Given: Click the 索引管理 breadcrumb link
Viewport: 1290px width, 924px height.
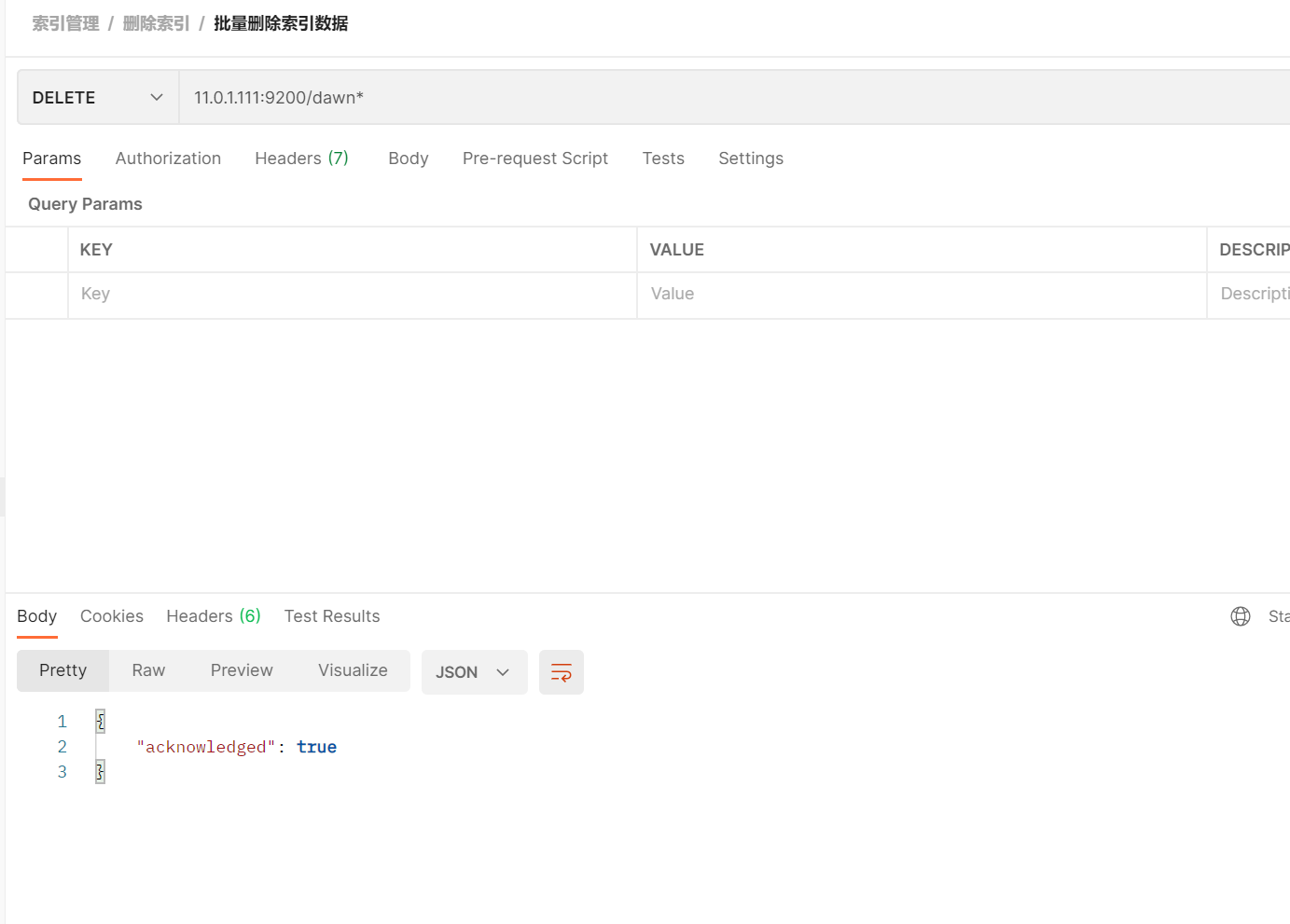Looking at the screenshot, I should tap(65, 23).
